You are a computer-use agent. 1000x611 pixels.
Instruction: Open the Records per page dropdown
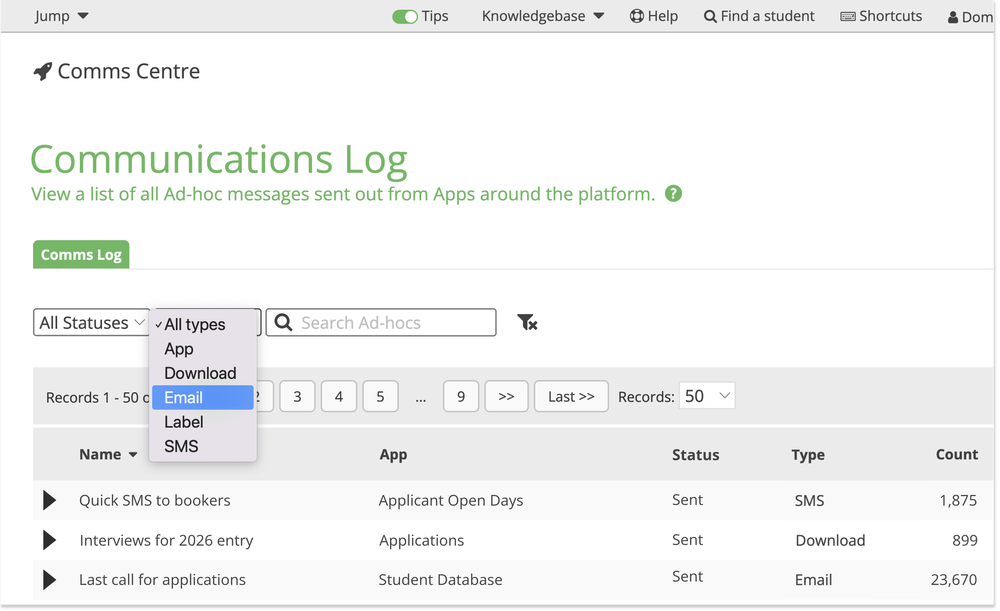click(707, 396)
